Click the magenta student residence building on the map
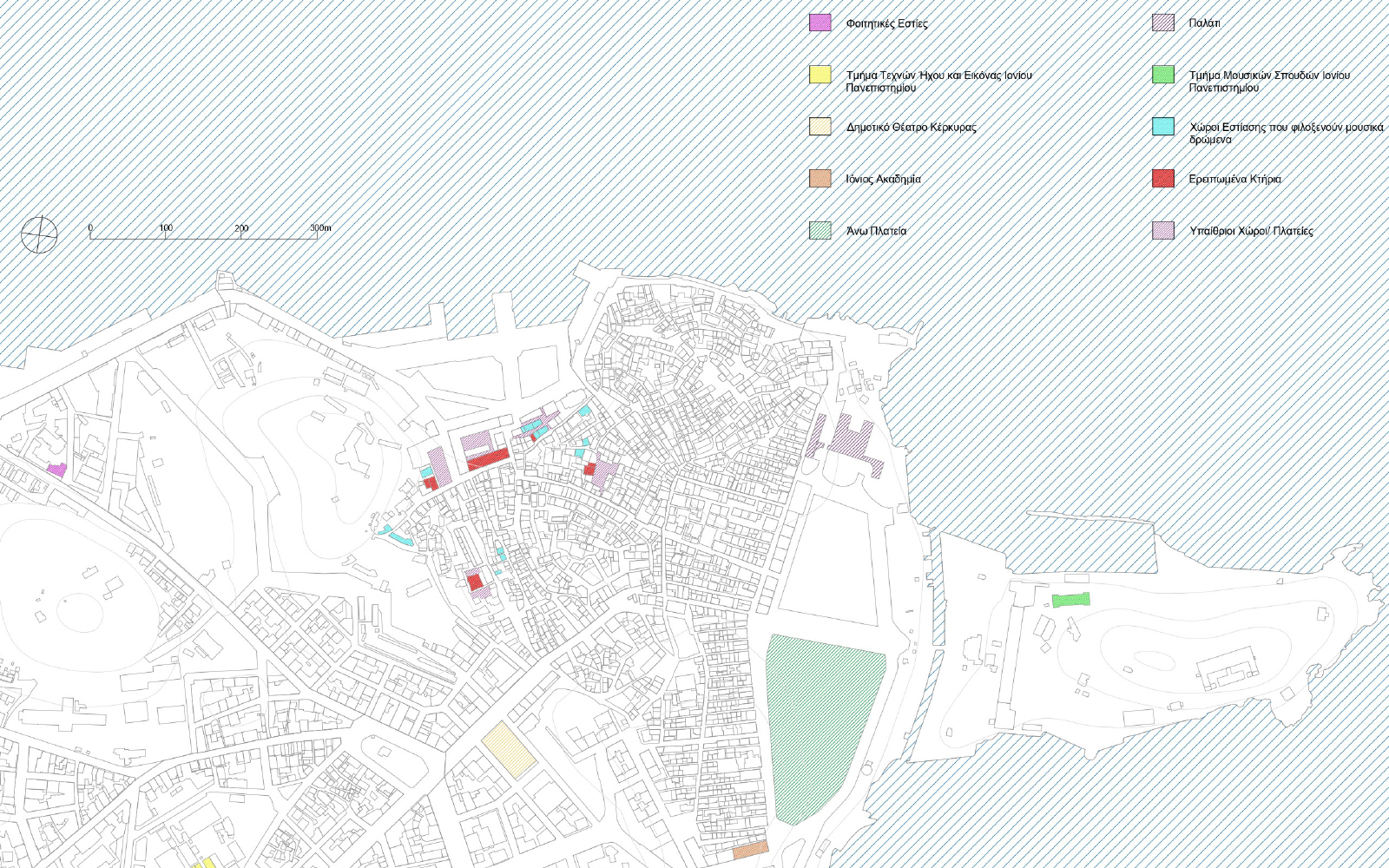1389x868 pixels. tap(56, 470)
